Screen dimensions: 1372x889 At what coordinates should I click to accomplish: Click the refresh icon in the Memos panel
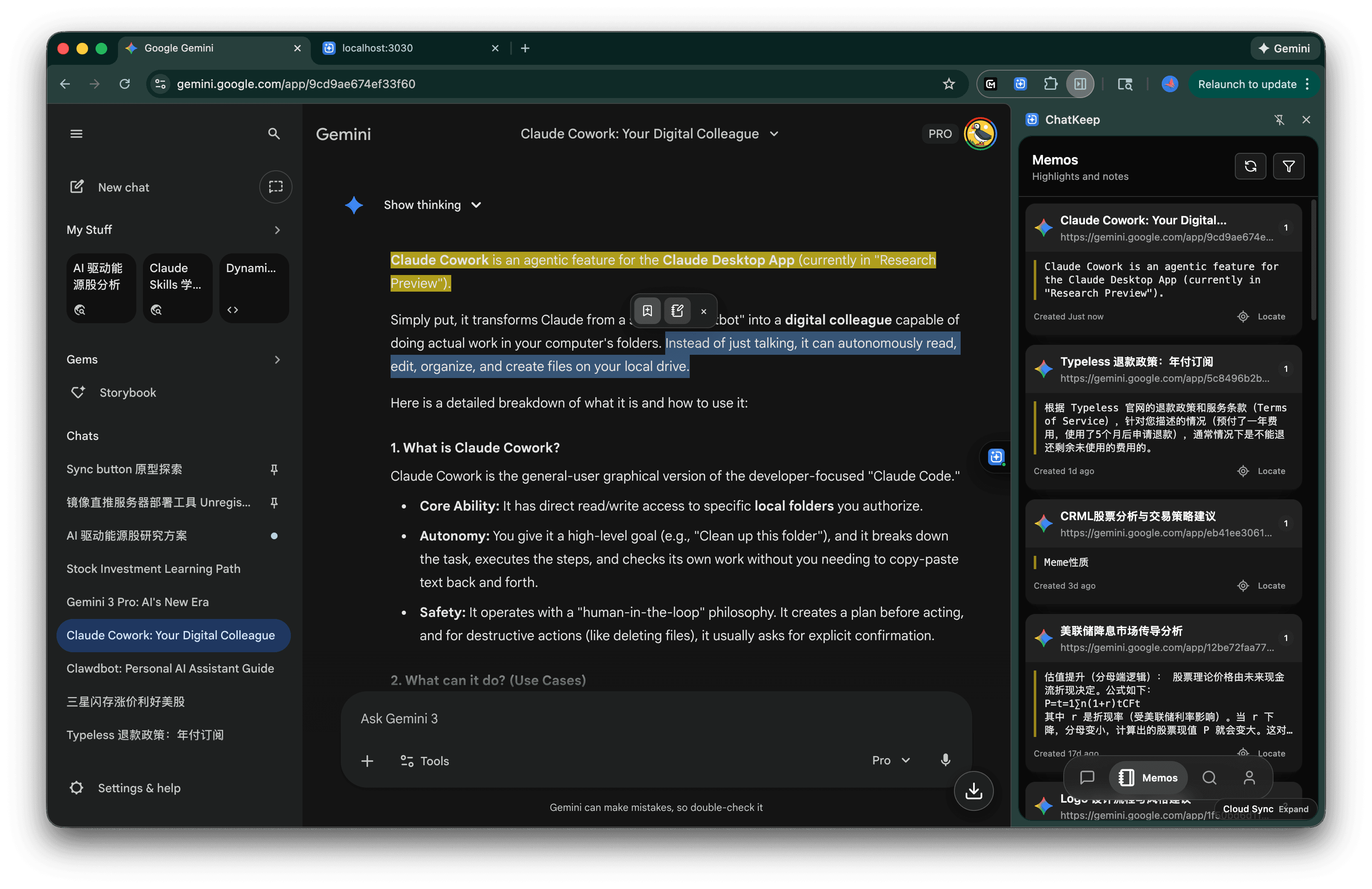[x=1250, y=166]
